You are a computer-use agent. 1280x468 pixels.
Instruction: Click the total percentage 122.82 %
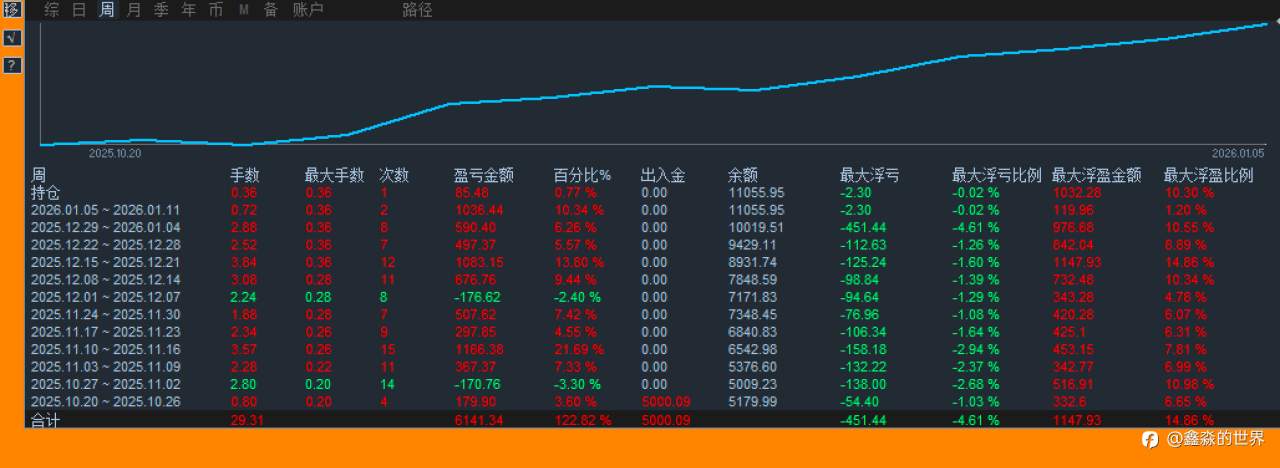pyautogui.click(x=582, y=420)
